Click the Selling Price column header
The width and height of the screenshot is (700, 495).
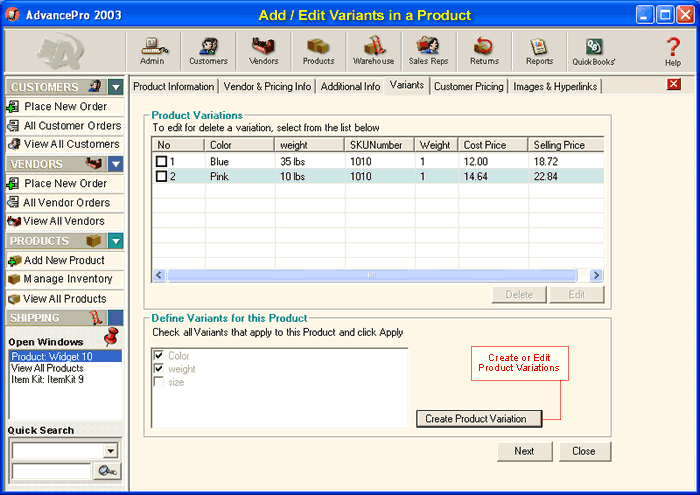tap(567, 145)
